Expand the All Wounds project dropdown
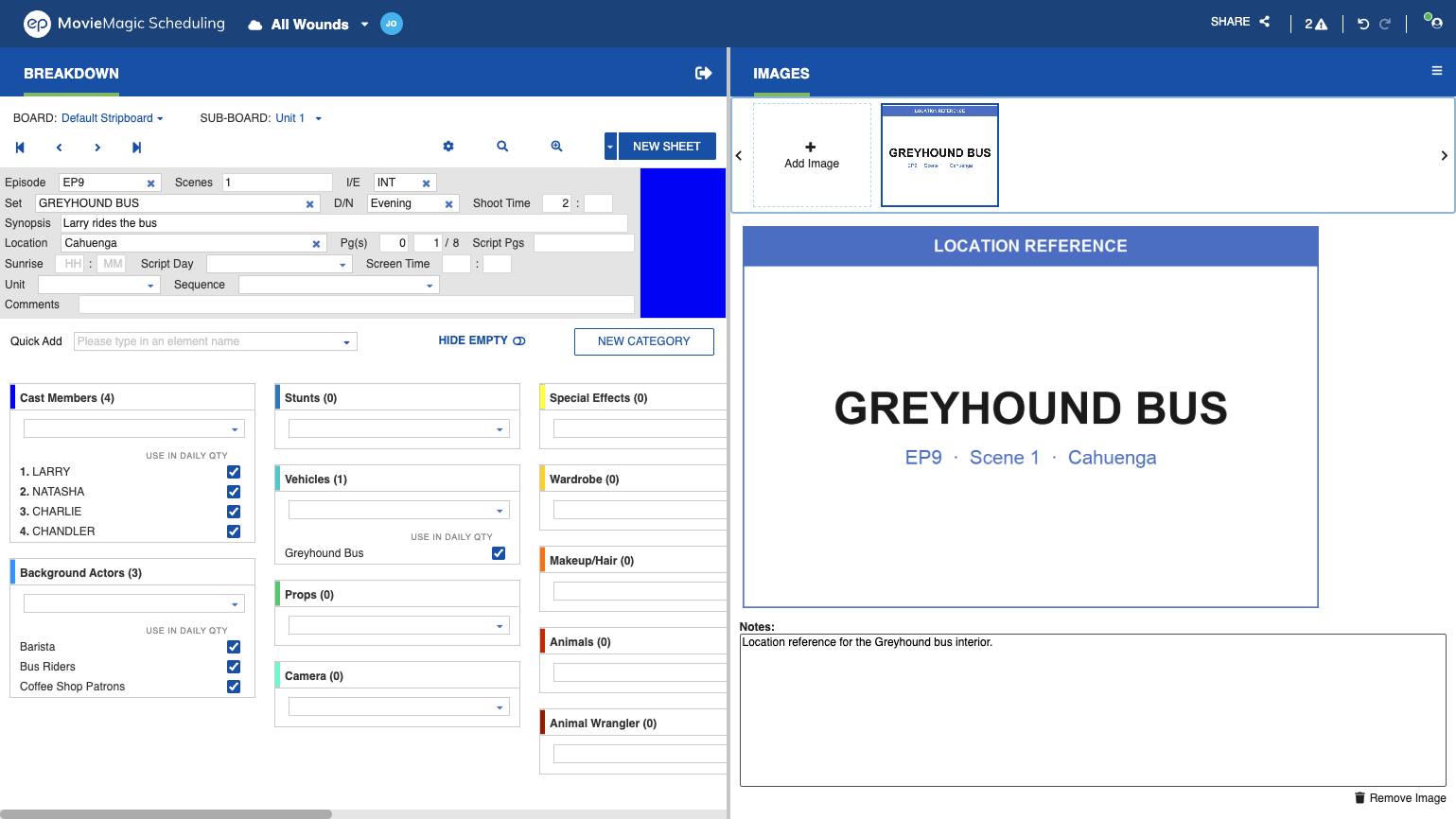This screenshot has width=1456, height=819. pos(364,25)
